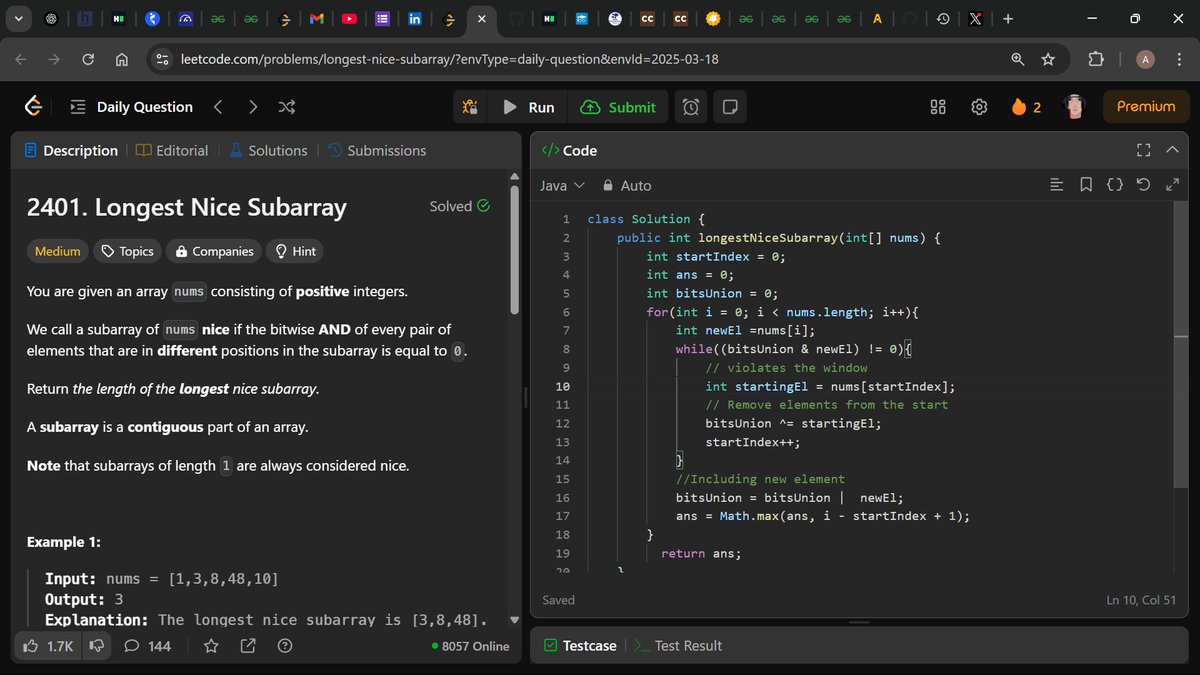The height and width of the screenshot is (675, 1200).
Task: Submit the solution
Action: point(619,107)
